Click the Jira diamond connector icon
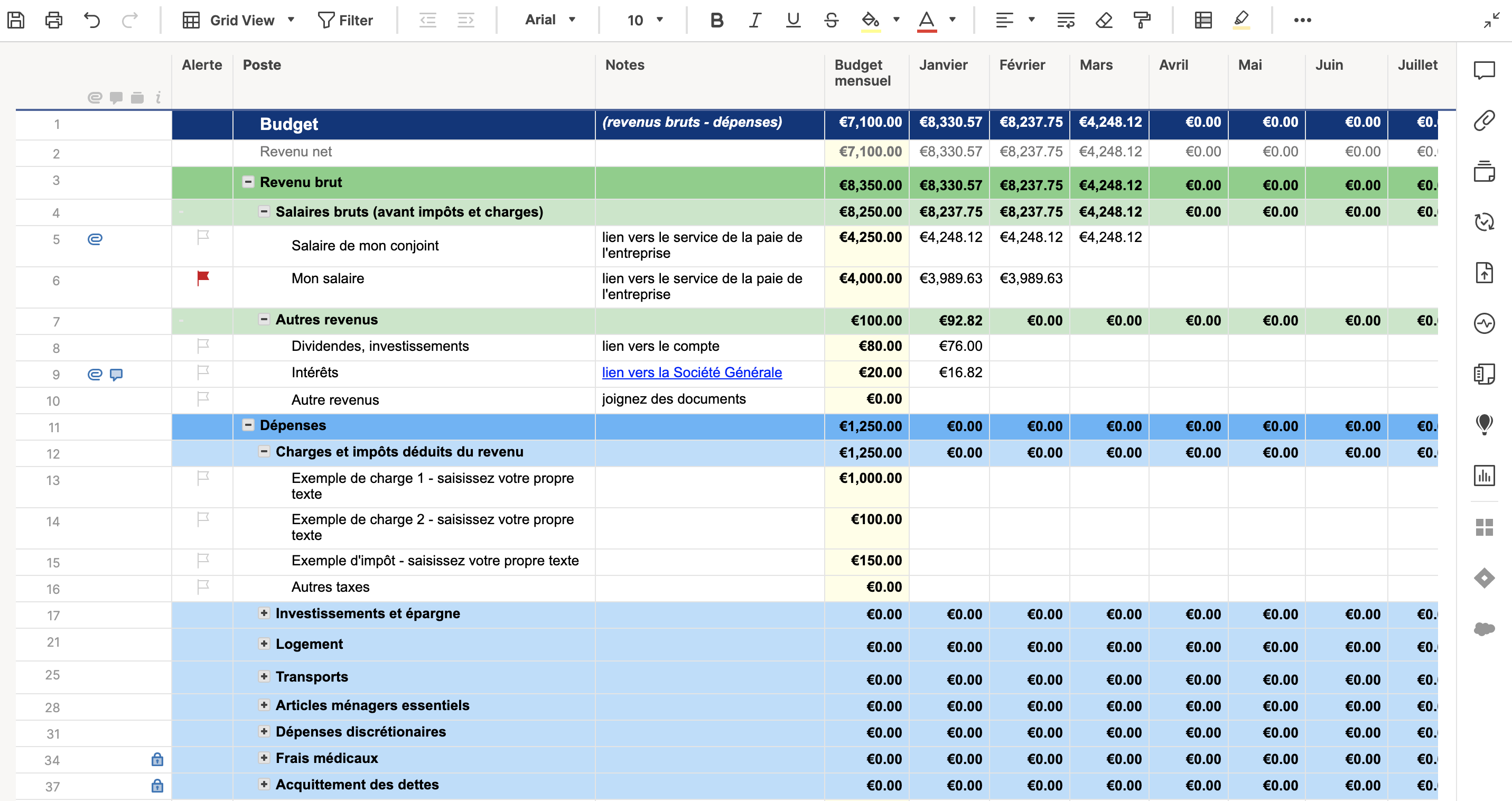The height and width of the screenshot is (801, 1512). 1485,578
